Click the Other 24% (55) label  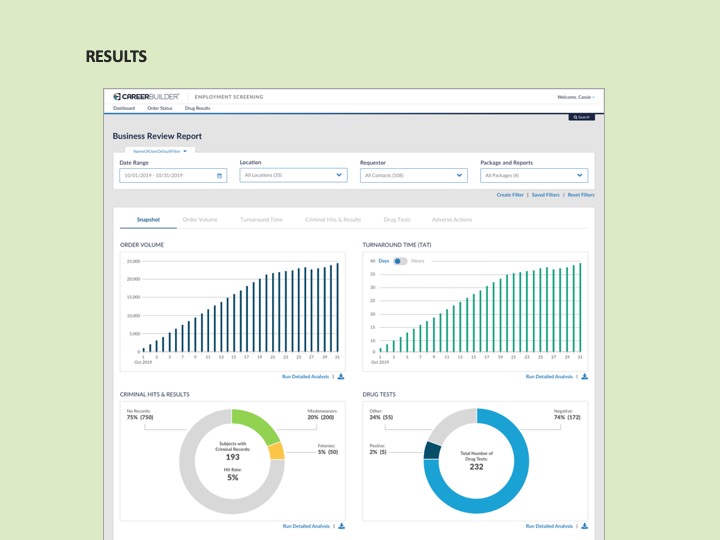pyautogui.click(x=381, y=414)
